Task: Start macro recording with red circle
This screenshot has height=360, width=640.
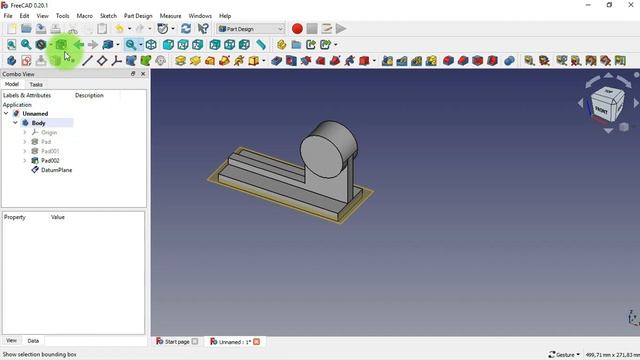Action: (x=297, y=29)
